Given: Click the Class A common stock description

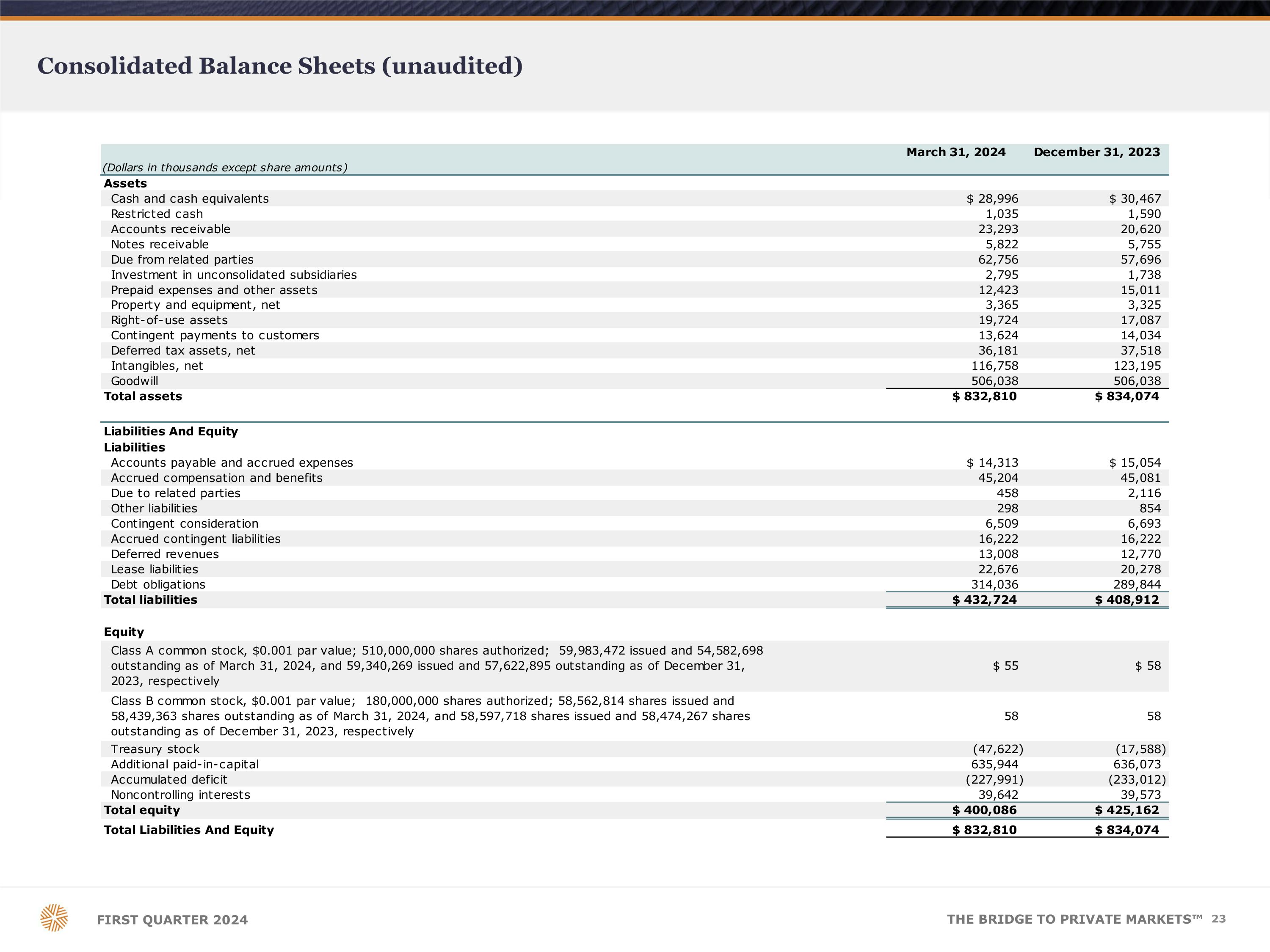Looking at the screenshot, I should [436, 666].
